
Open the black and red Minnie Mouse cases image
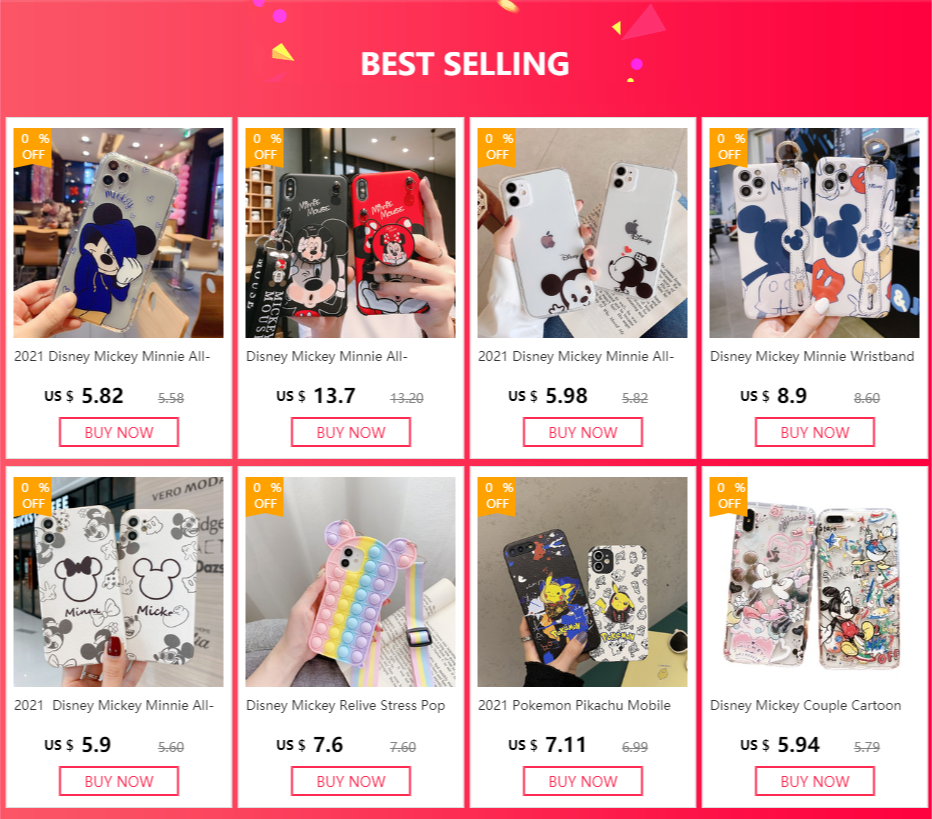[x=351, y=233]
